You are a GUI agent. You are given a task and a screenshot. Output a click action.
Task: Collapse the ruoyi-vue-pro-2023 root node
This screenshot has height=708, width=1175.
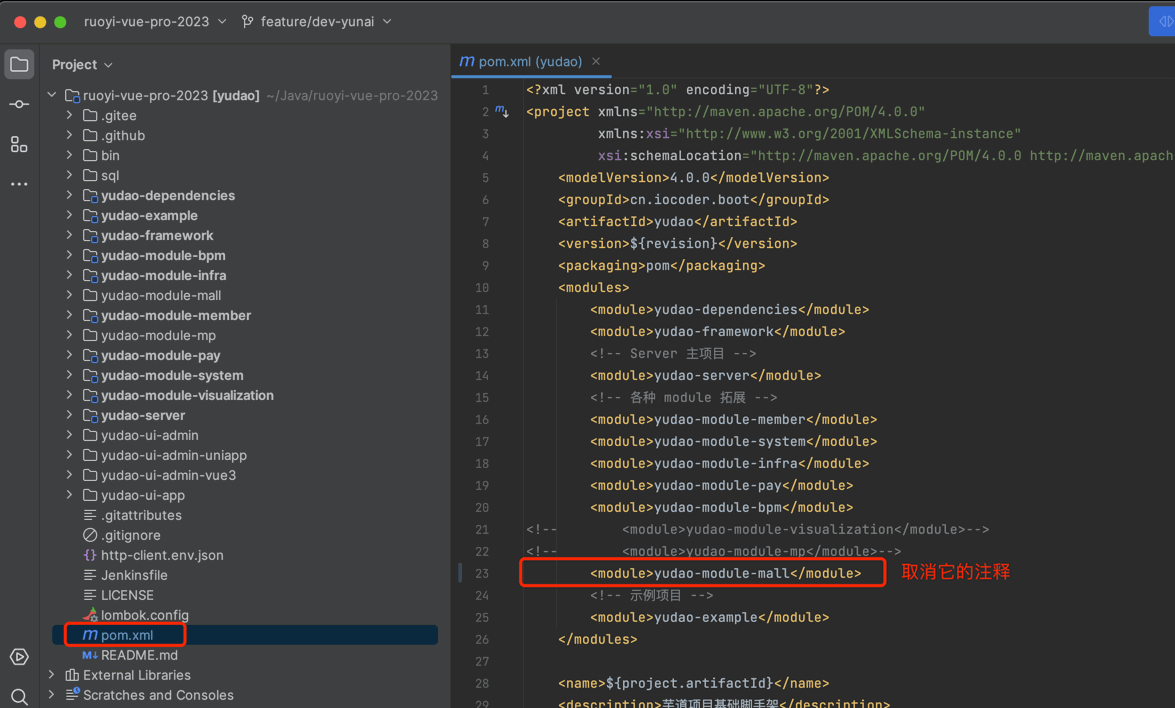(x=52, y=96)
